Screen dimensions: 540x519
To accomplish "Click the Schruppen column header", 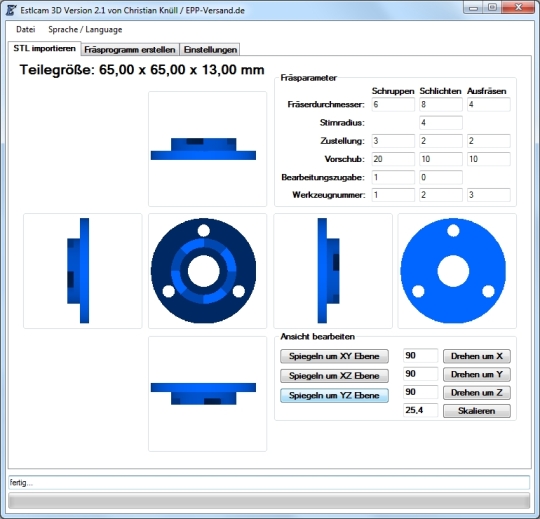I will tap(393, 91).
